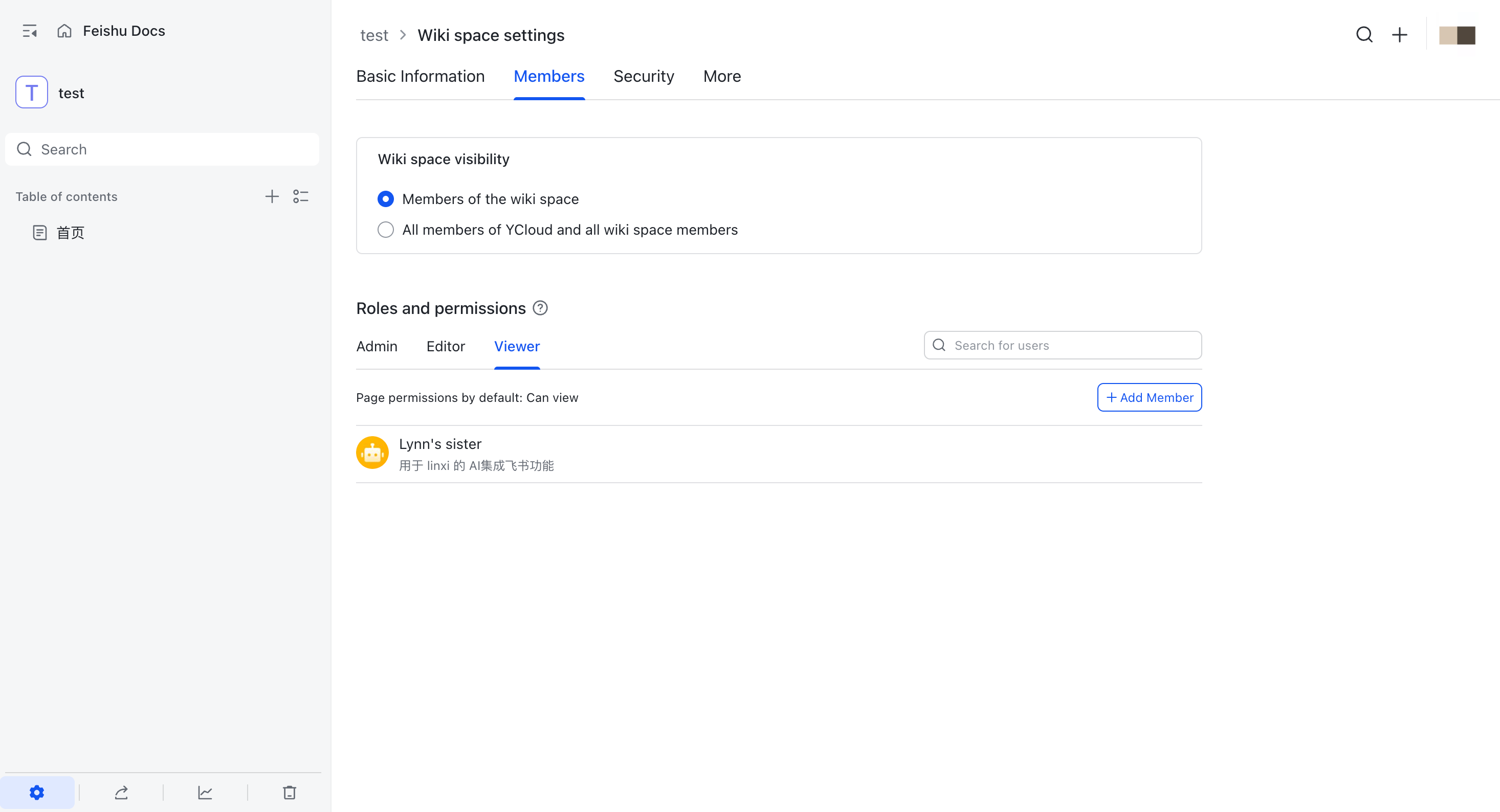Open the 首页 page
This screenshot has width=1500, height=812.
pos(70,233)
